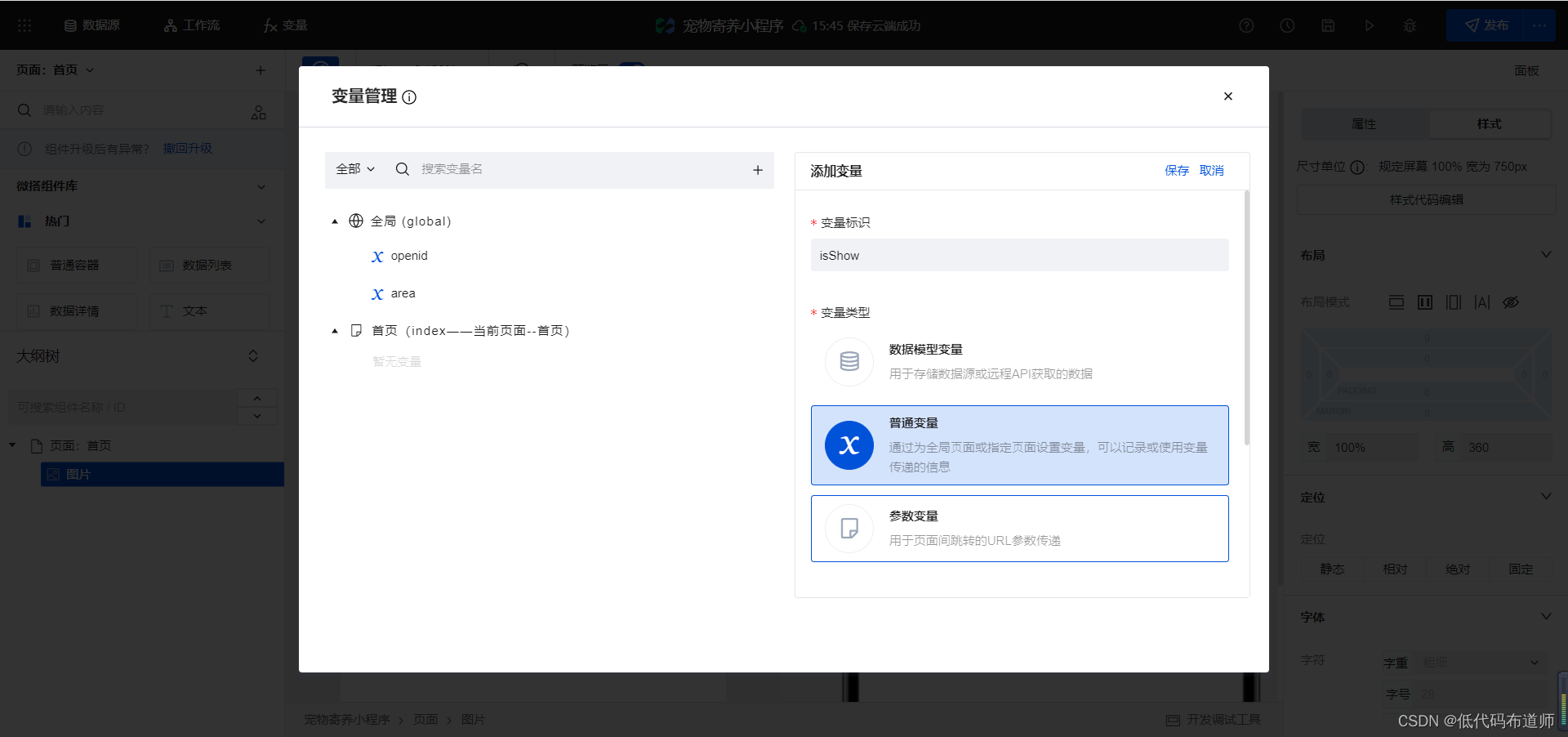This screenshot has width=1568, height=737.
Task: Click the preview play icon
Action: (1370, 25)
